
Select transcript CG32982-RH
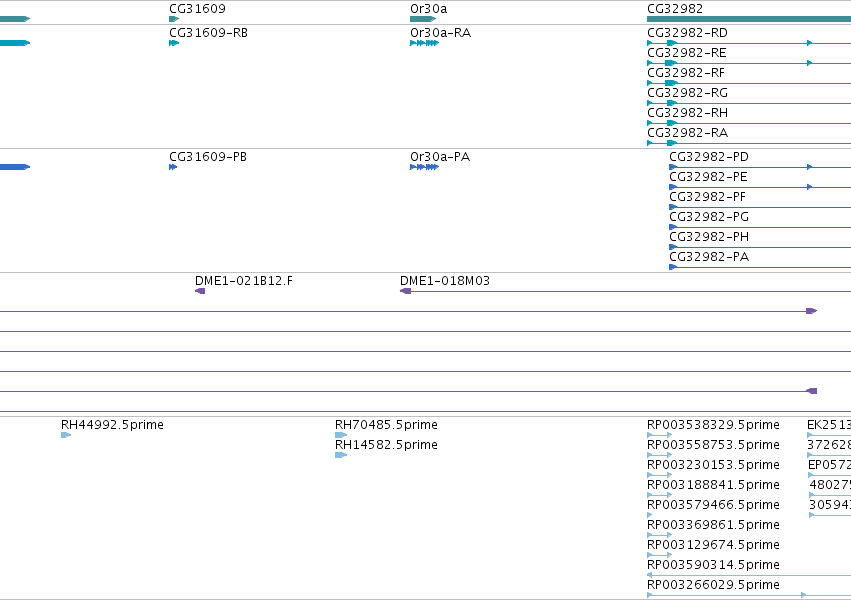[x=687, y=113]
